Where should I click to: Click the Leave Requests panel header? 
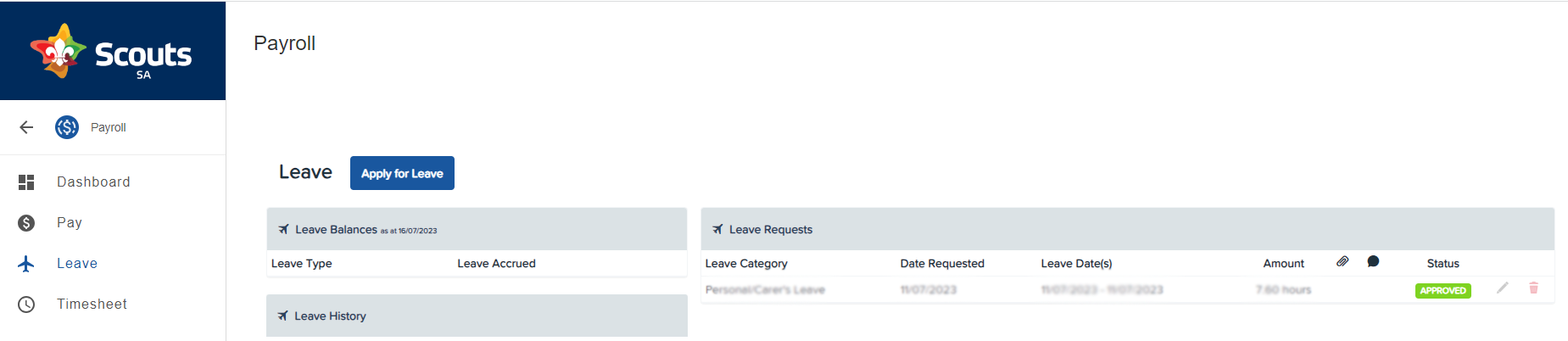(1127, 229)
